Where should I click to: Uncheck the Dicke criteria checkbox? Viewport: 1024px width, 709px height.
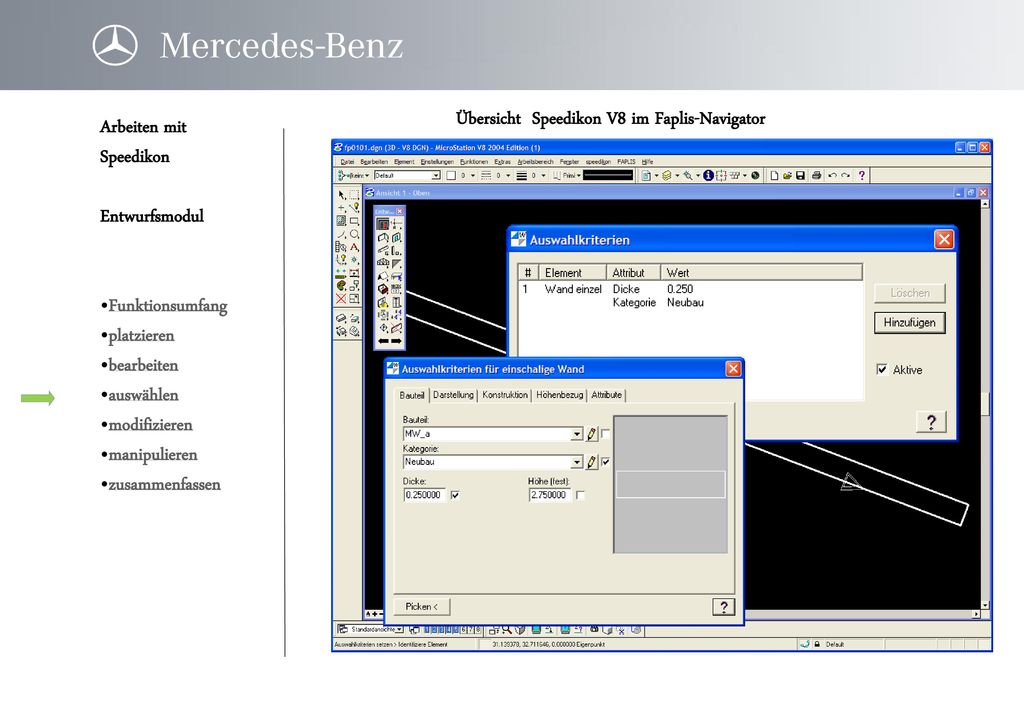455,496
